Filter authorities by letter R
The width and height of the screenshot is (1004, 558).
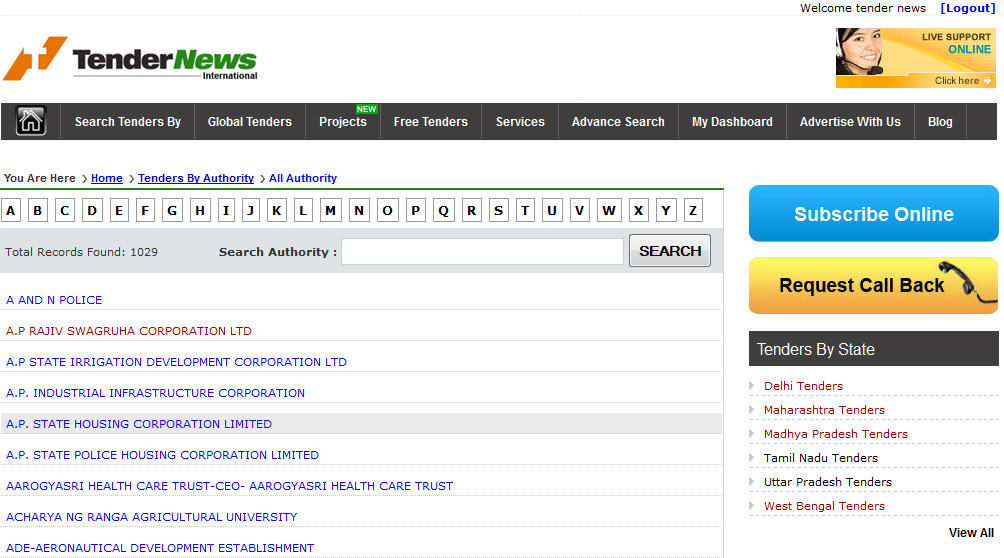tap(471, 210)
